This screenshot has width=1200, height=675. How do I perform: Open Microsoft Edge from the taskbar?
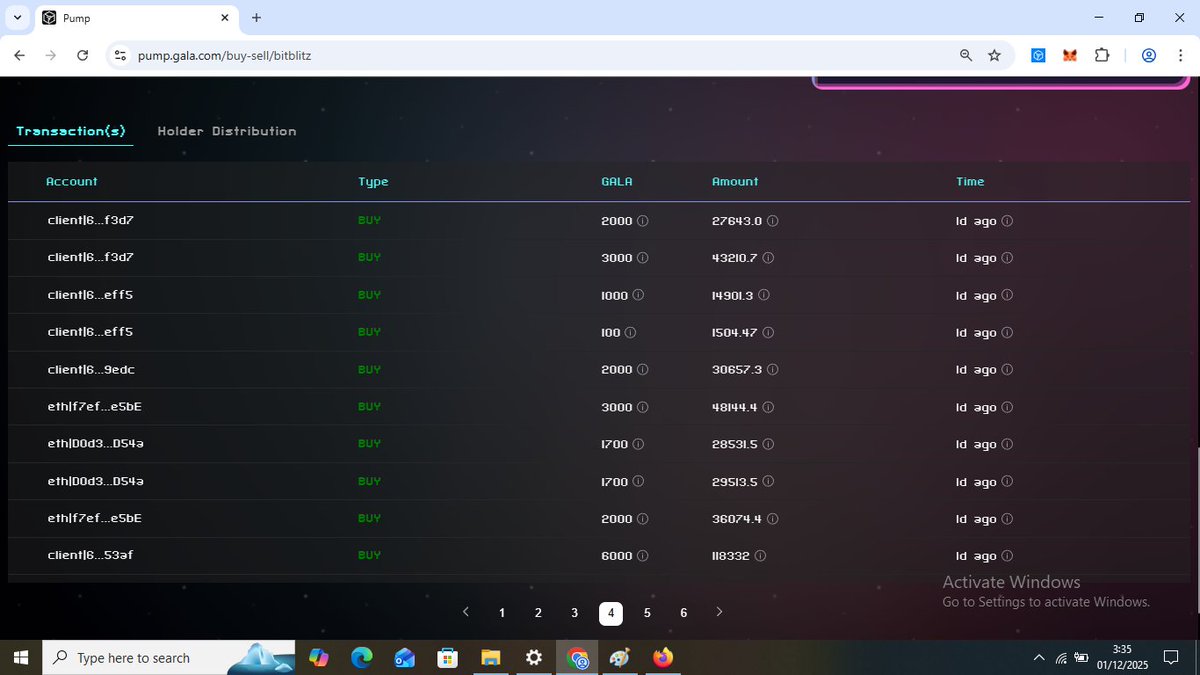[362, 658]
